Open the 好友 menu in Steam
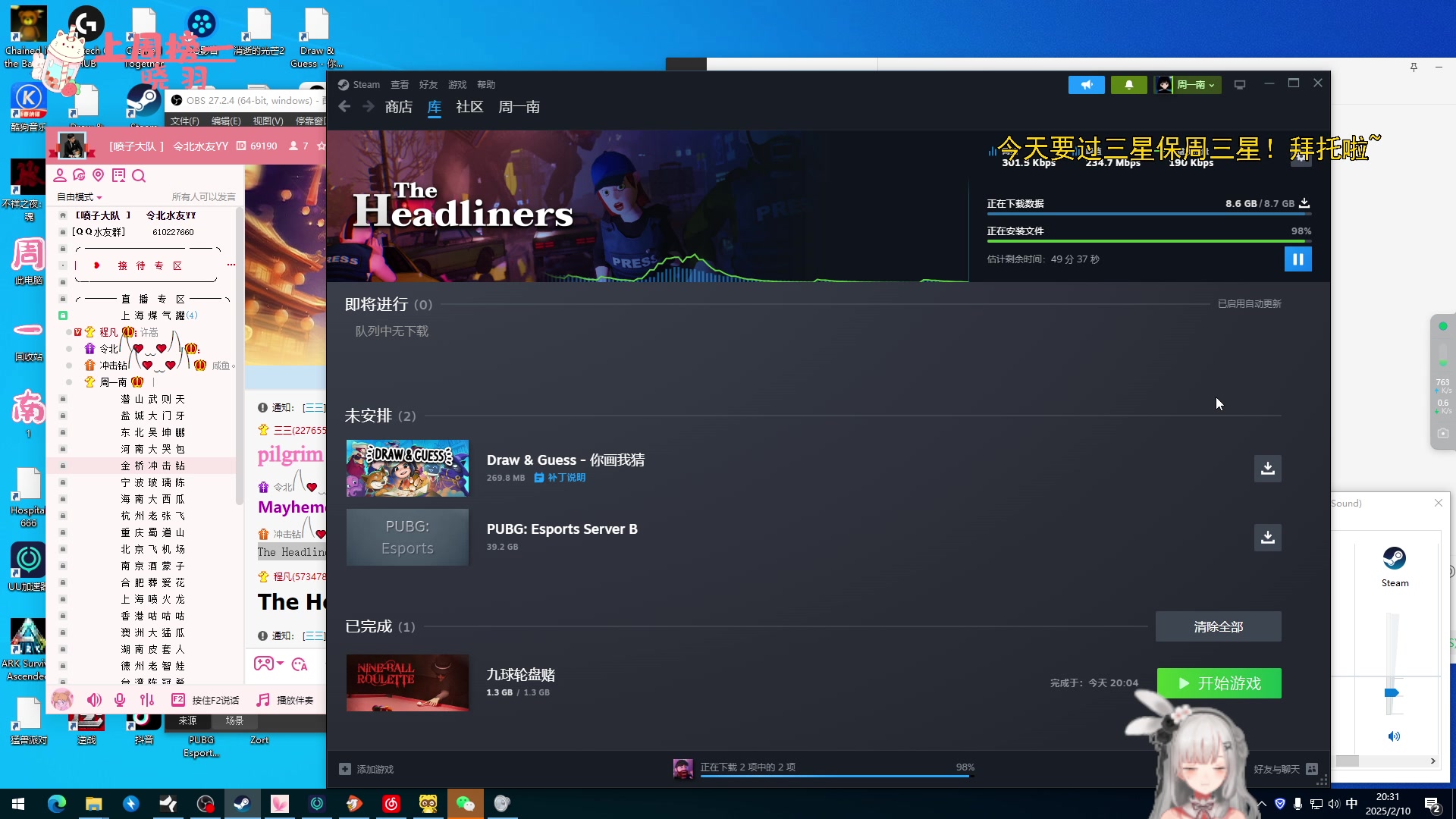Screen dimensions: 1456x819 (x=428, y=85)
